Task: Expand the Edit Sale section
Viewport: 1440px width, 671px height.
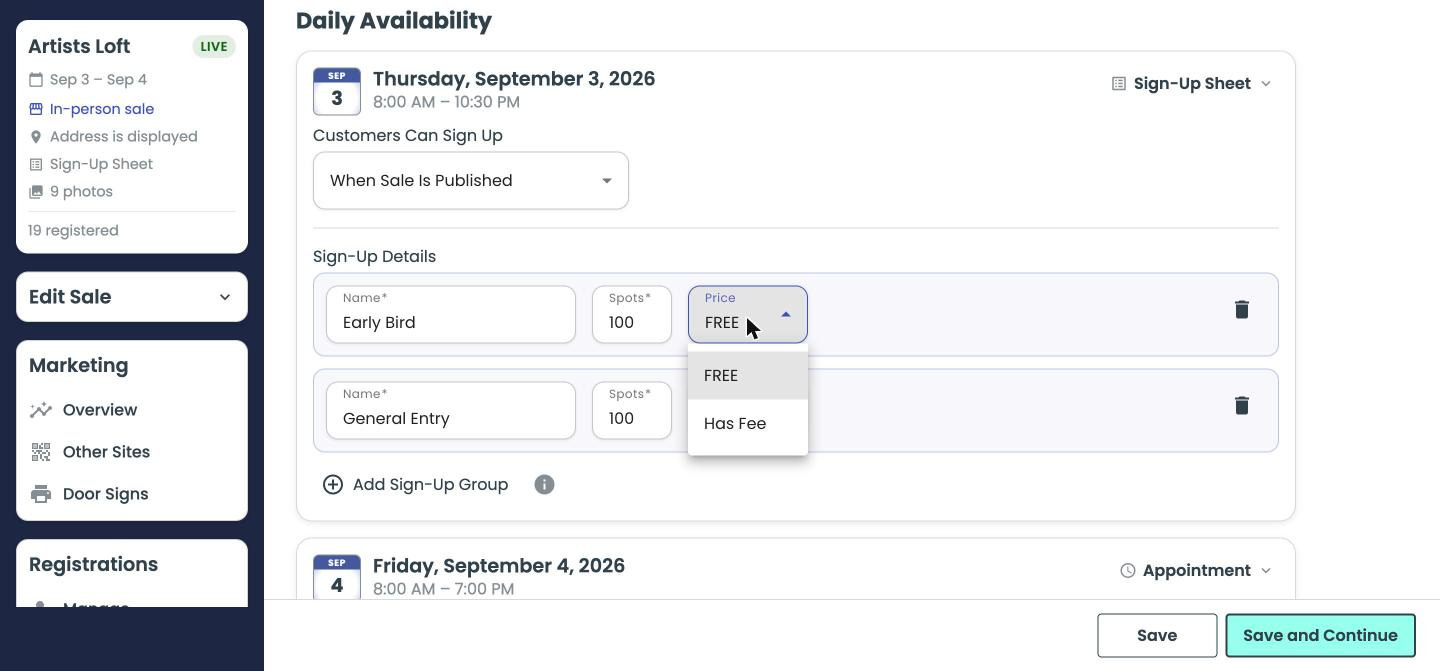Action: (132, 297)
